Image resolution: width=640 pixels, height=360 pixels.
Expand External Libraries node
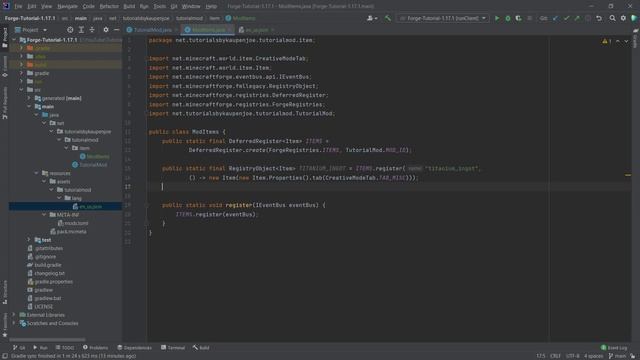14,315
